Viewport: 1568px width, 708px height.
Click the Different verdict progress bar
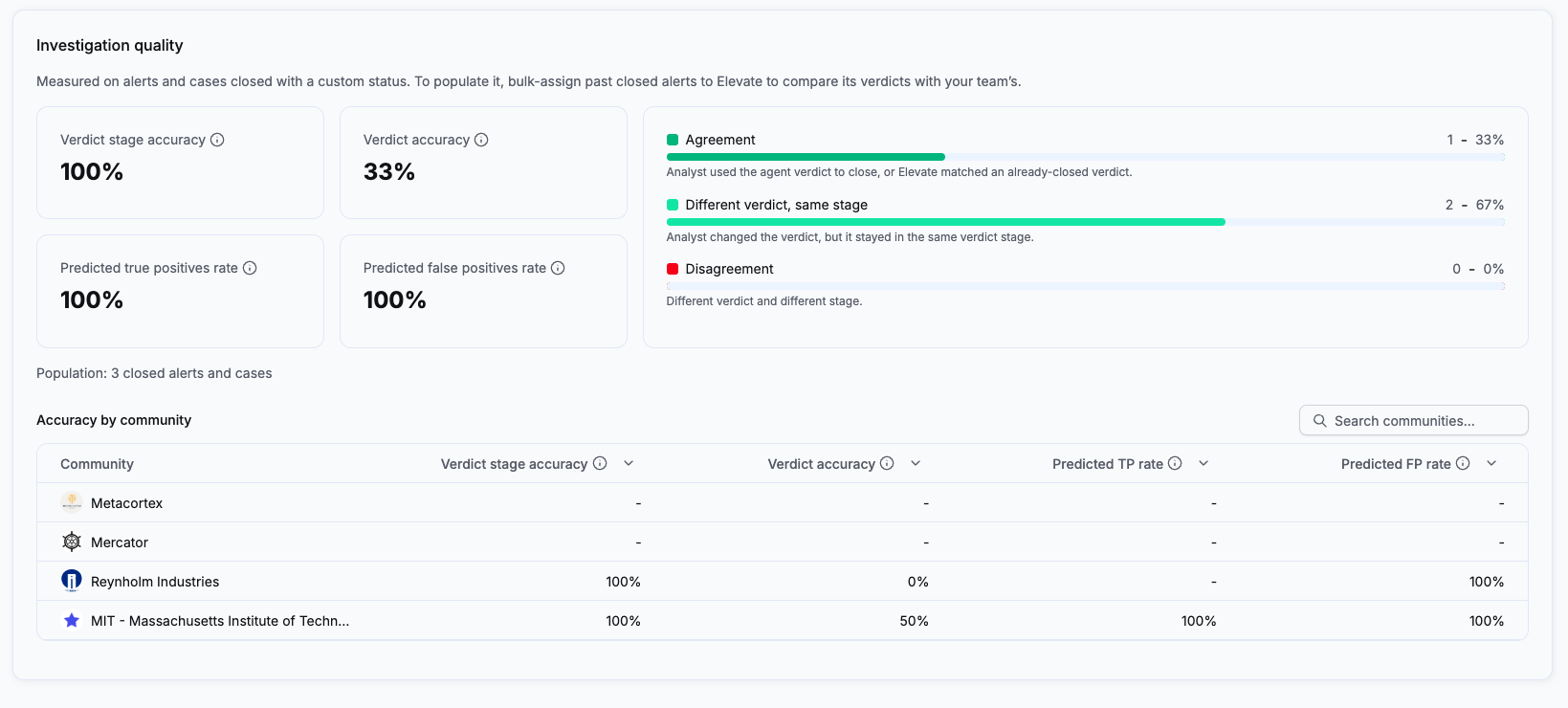coord(1085,222)
